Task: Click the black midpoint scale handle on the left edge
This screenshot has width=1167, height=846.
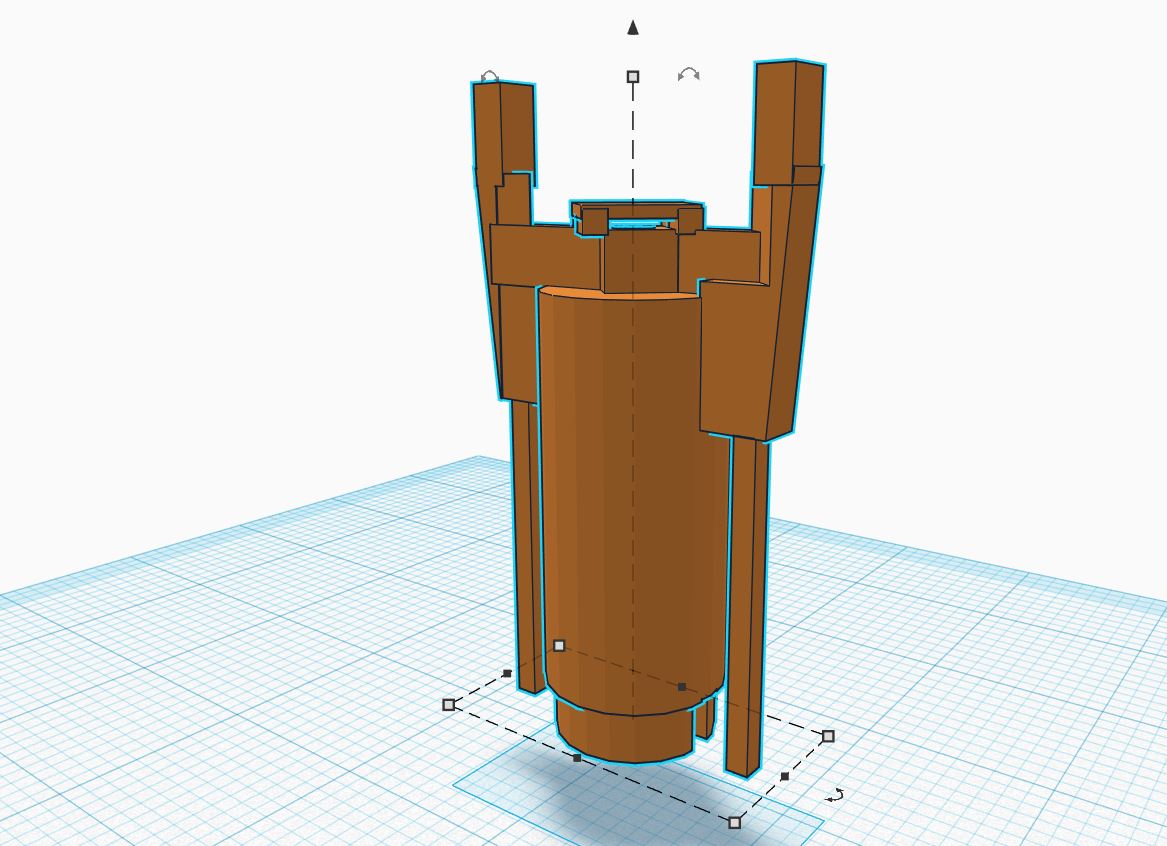Action: (x=508, y=674)
